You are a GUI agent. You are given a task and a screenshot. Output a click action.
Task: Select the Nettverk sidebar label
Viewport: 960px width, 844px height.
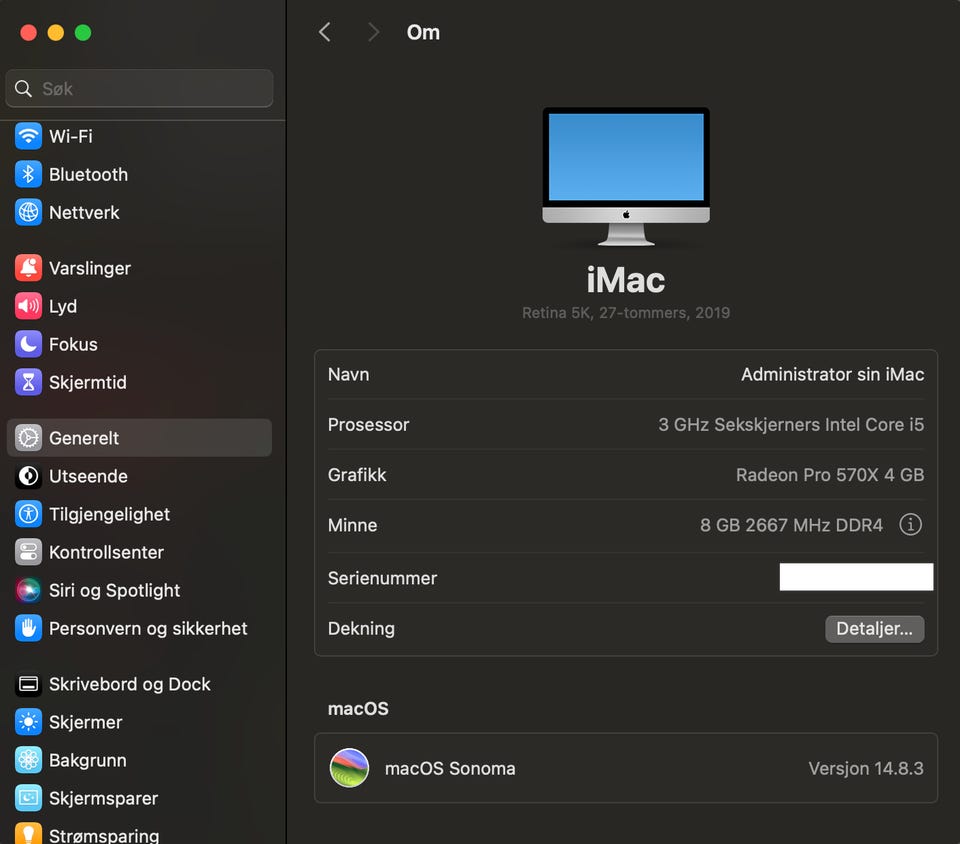pos(84,212)
